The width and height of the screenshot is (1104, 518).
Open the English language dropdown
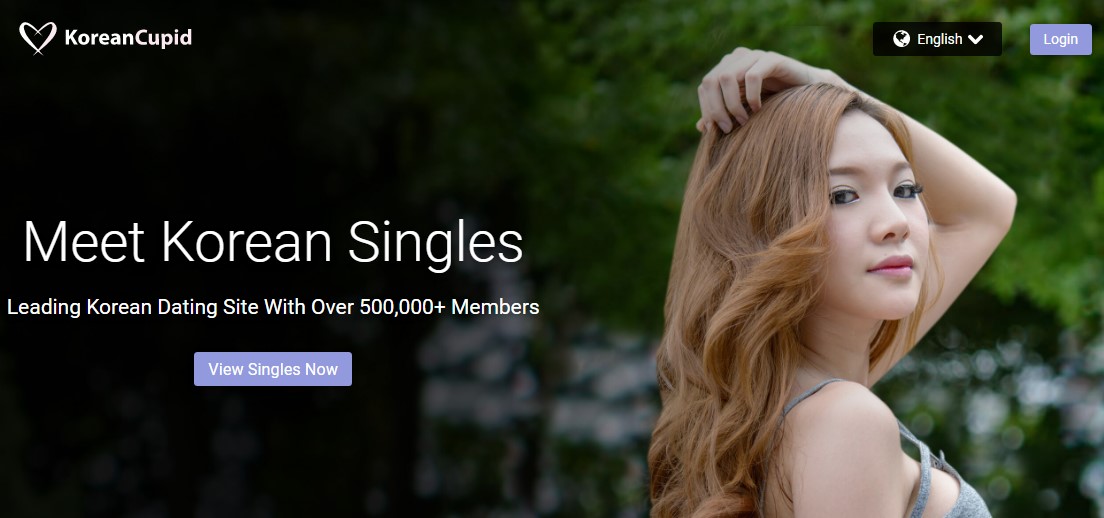tap(937, 39)
